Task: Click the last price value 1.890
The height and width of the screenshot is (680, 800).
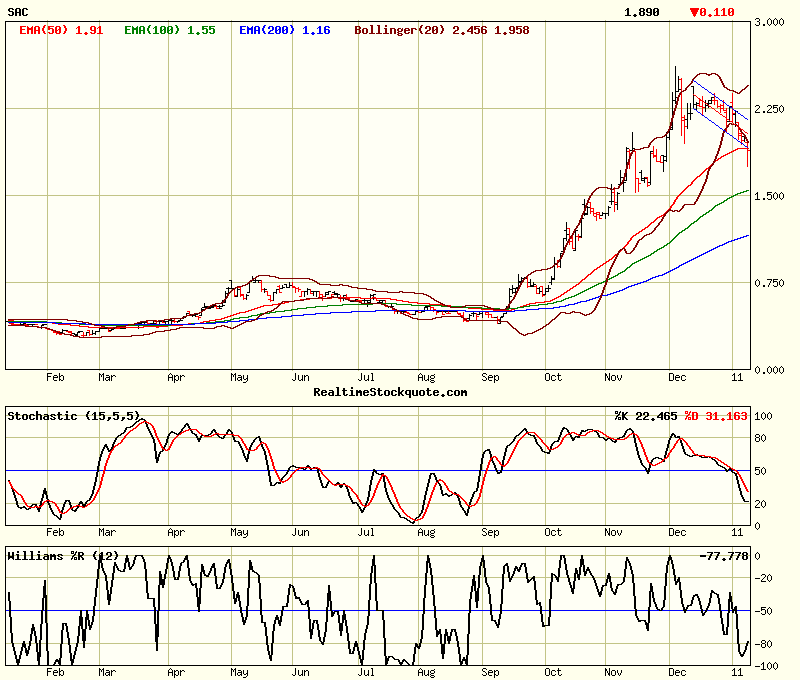Action: pos(641,12)
